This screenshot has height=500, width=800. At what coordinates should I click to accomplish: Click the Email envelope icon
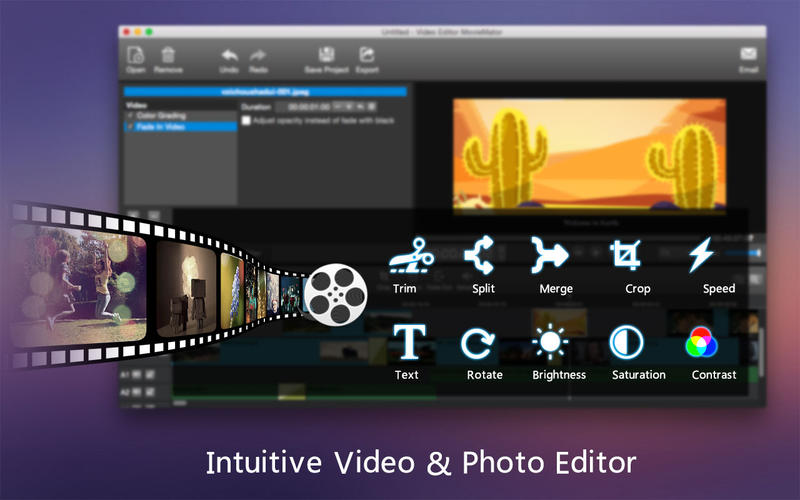pos(748,54)
